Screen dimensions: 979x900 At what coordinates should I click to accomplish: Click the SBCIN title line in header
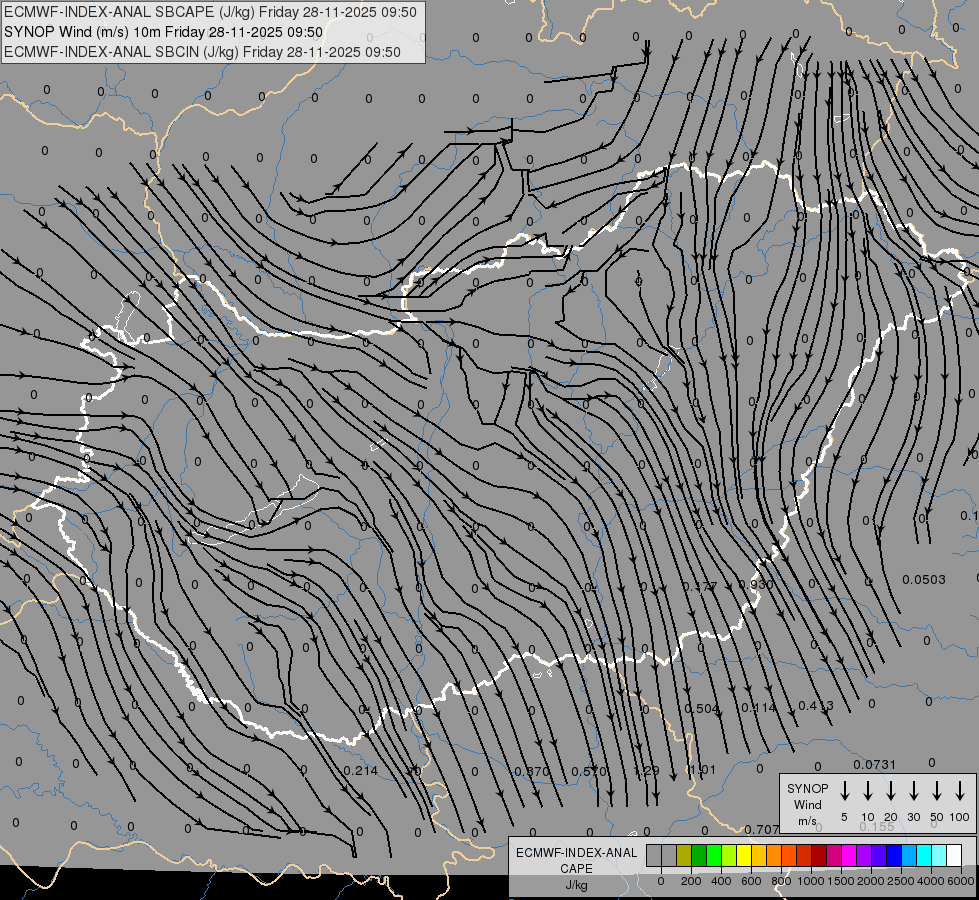pyautogui.click(x=202, y=52)
